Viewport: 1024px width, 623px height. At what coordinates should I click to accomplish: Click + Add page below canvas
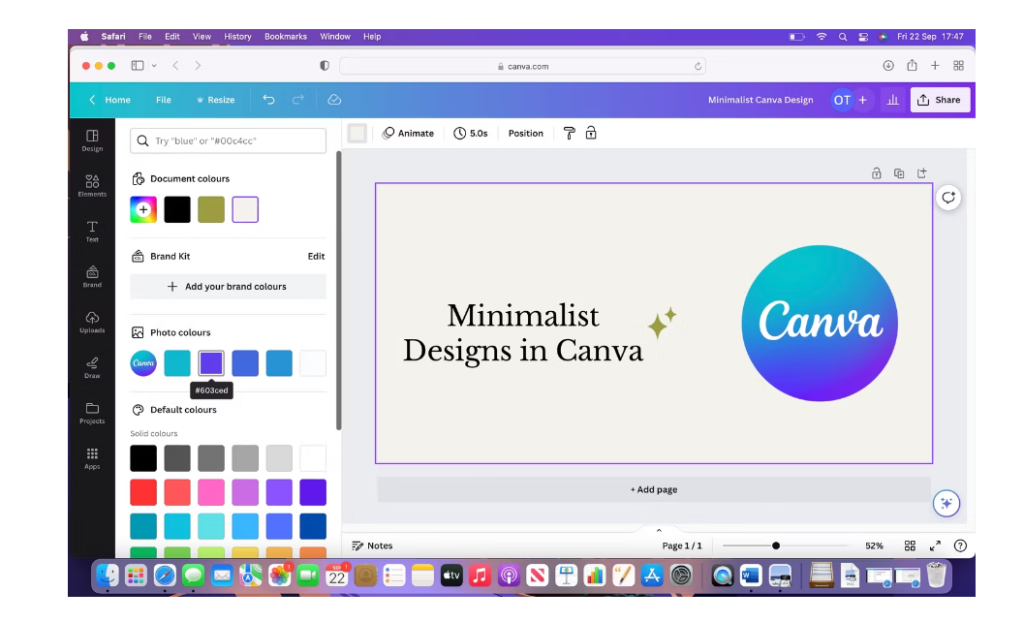tap(654, 489)
